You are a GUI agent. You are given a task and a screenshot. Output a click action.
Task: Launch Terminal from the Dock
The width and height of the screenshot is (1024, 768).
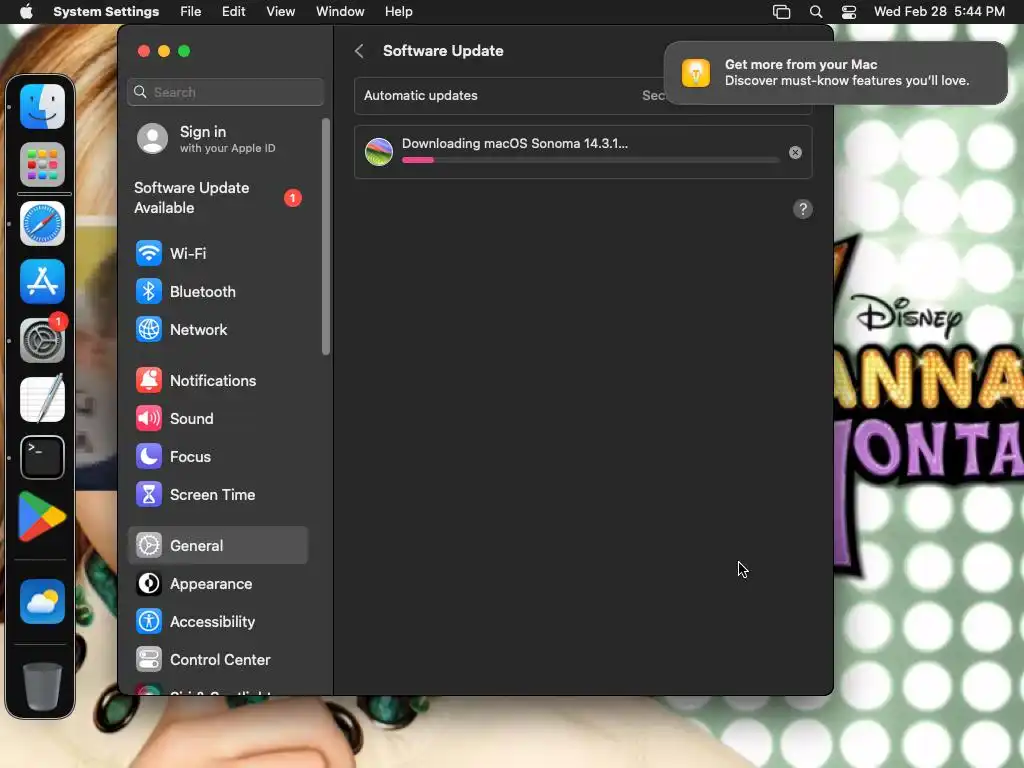point(42,457)
